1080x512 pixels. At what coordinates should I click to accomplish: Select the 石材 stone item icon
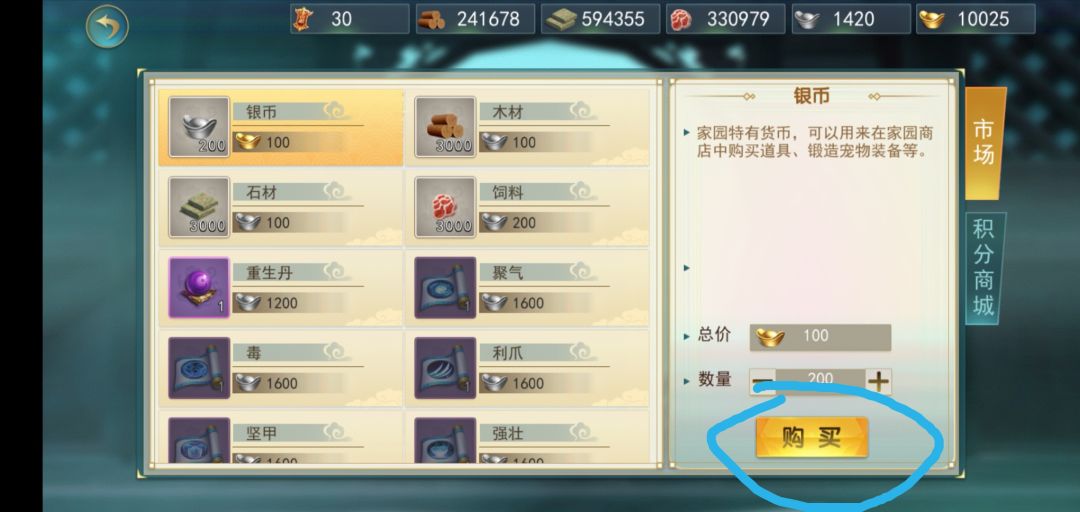[199, 207]
